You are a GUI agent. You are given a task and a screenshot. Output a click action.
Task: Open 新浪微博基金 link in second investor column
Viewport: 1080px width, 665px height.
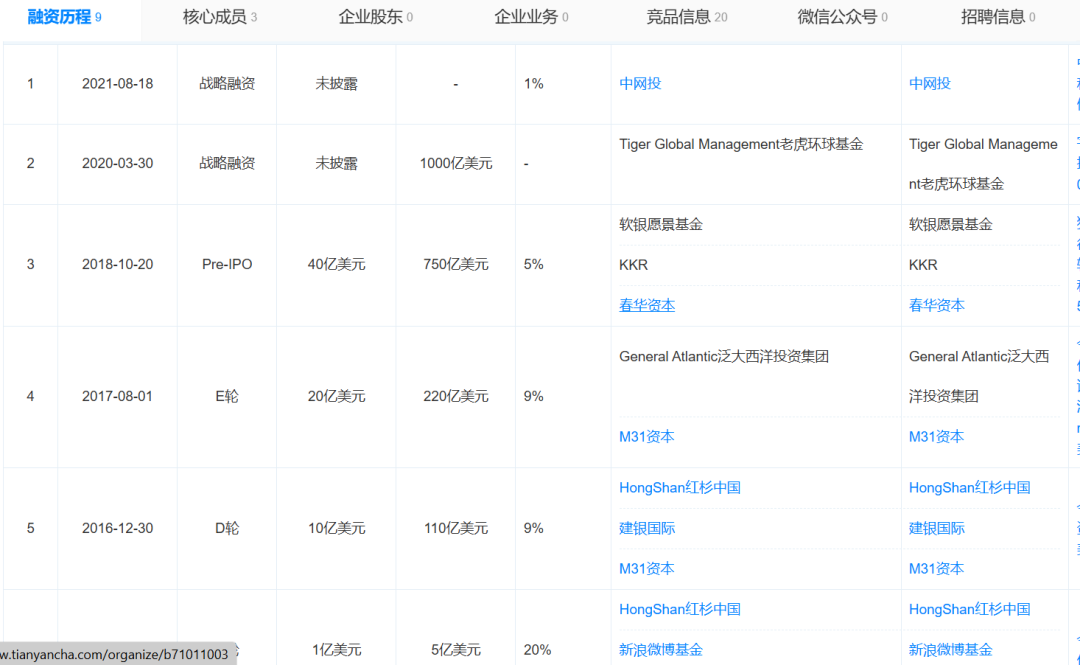click(951, 649)
